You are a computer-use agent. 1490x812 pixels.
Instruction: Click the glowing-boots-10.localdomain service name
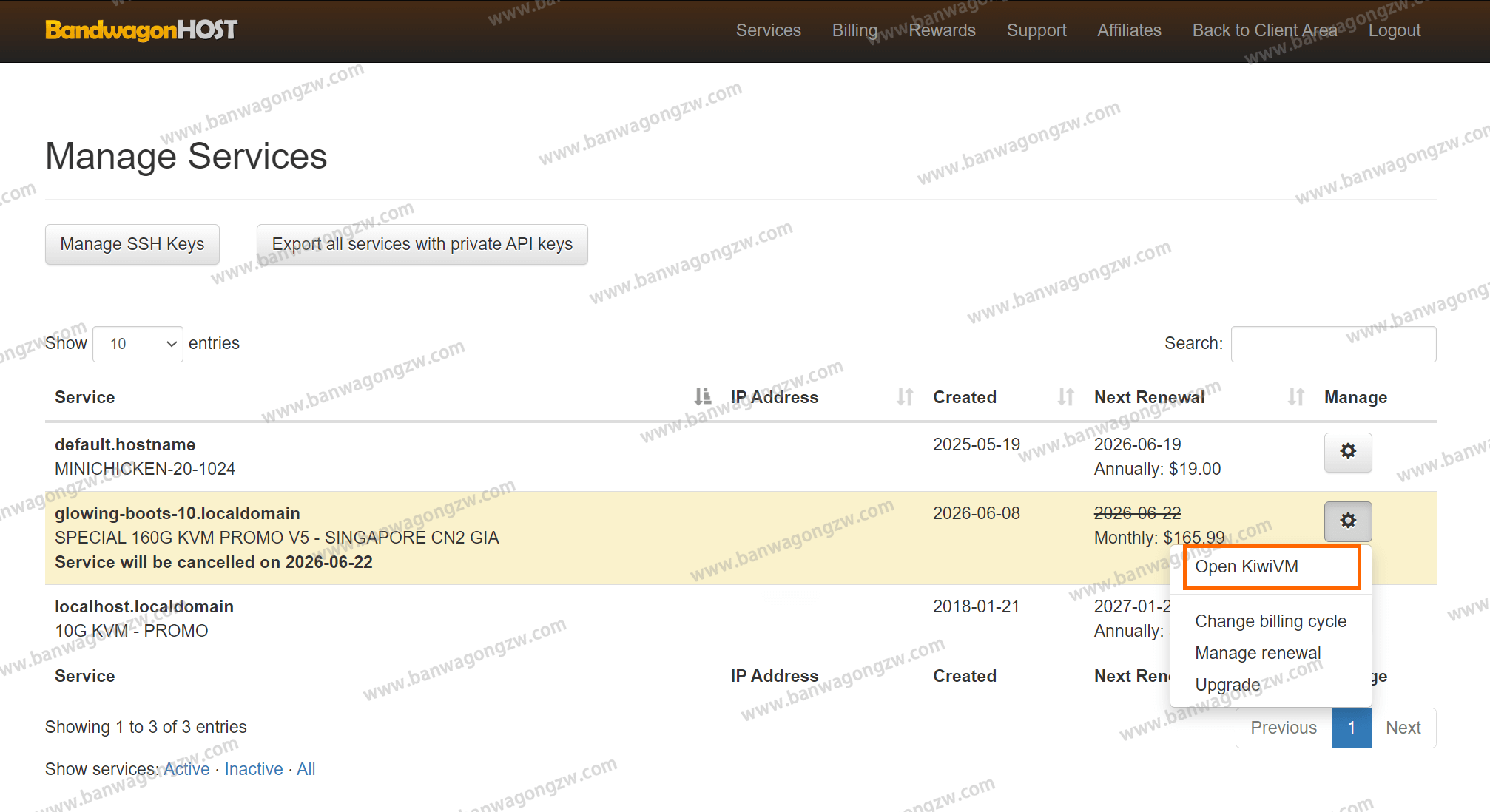[x=178, y=513]
